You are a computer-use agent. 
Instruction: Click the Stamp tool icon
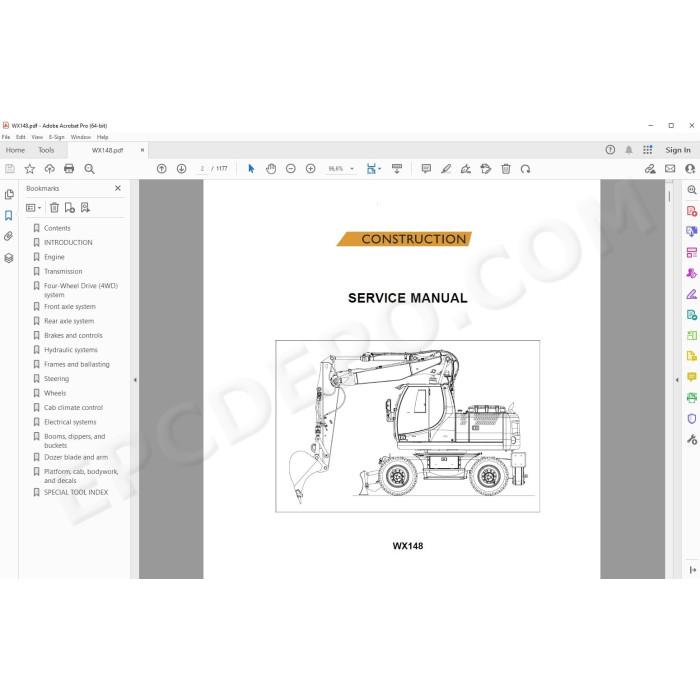point(486,169)
